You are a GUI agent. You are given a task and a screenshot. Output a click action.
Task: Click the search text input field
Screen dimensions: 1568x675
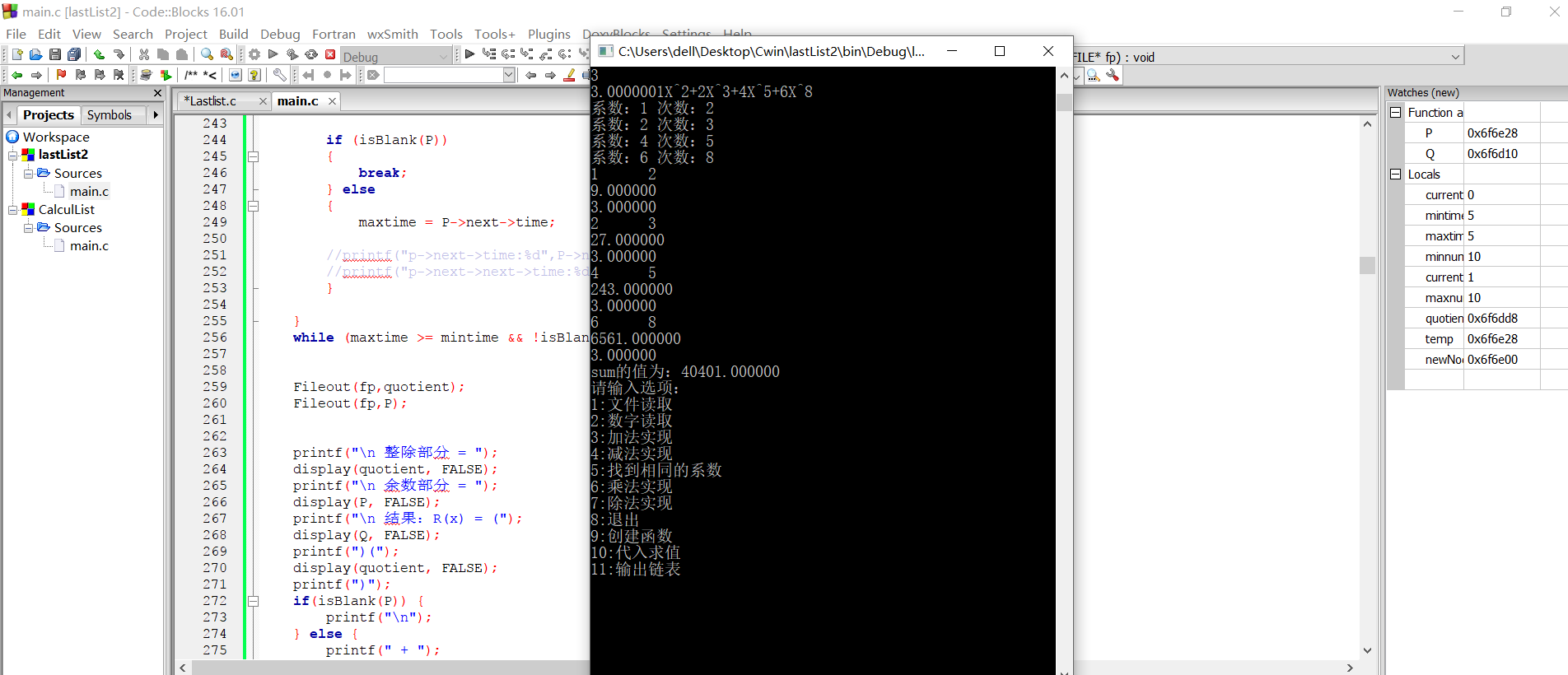(443, 75)
